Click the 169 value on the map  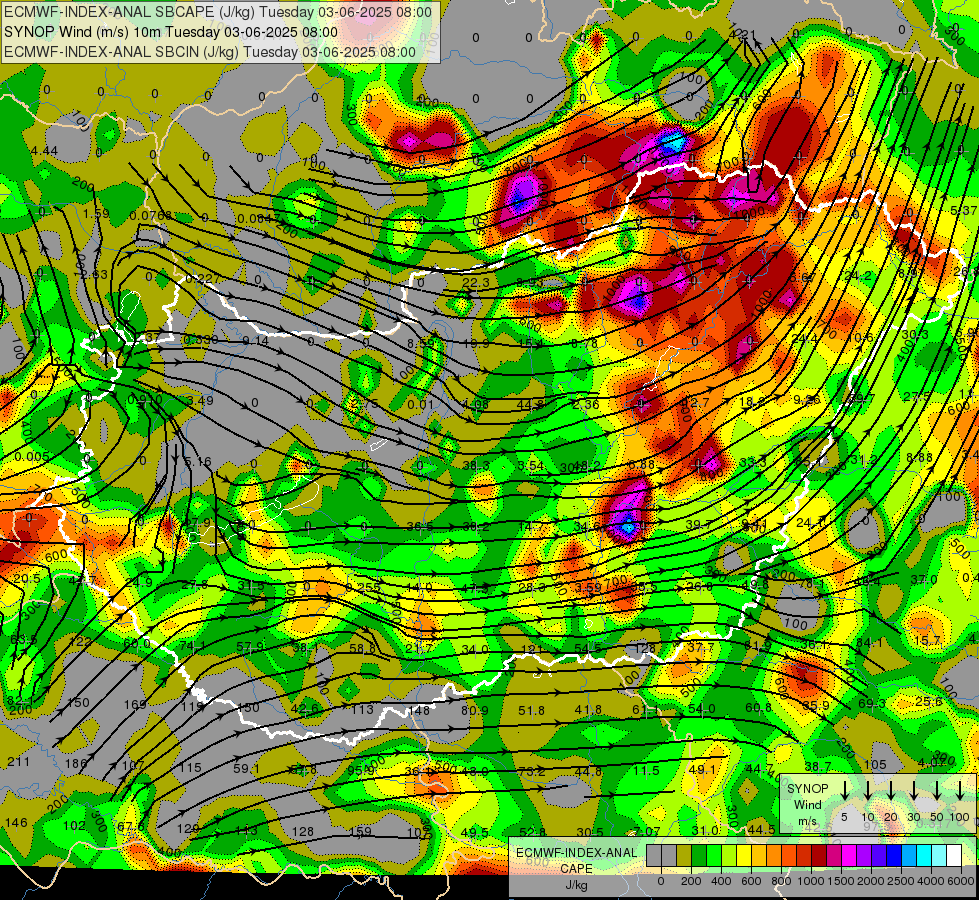pyautogui.click(x=135, y=705)
